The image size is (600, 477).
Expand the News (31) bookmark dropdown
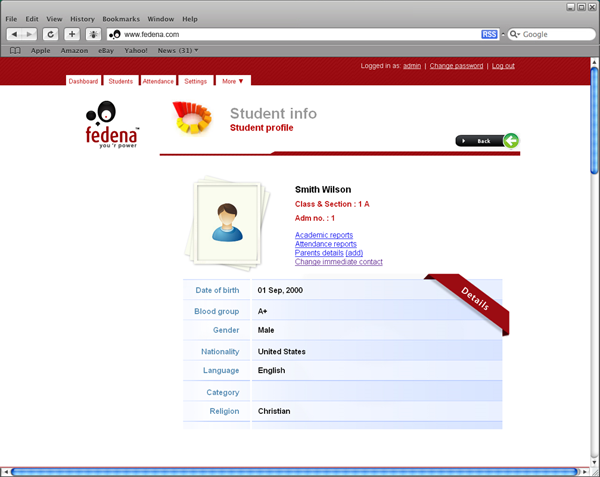point(178,50)
